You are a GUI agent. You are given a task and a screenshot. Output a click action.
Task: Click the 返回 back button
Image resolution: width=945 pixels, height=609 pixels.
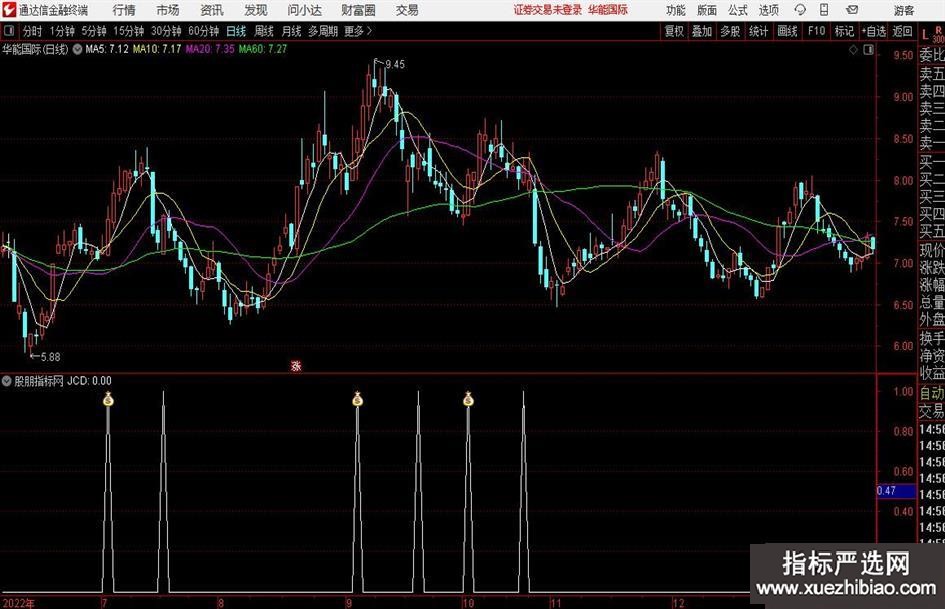tap(902, 31)
